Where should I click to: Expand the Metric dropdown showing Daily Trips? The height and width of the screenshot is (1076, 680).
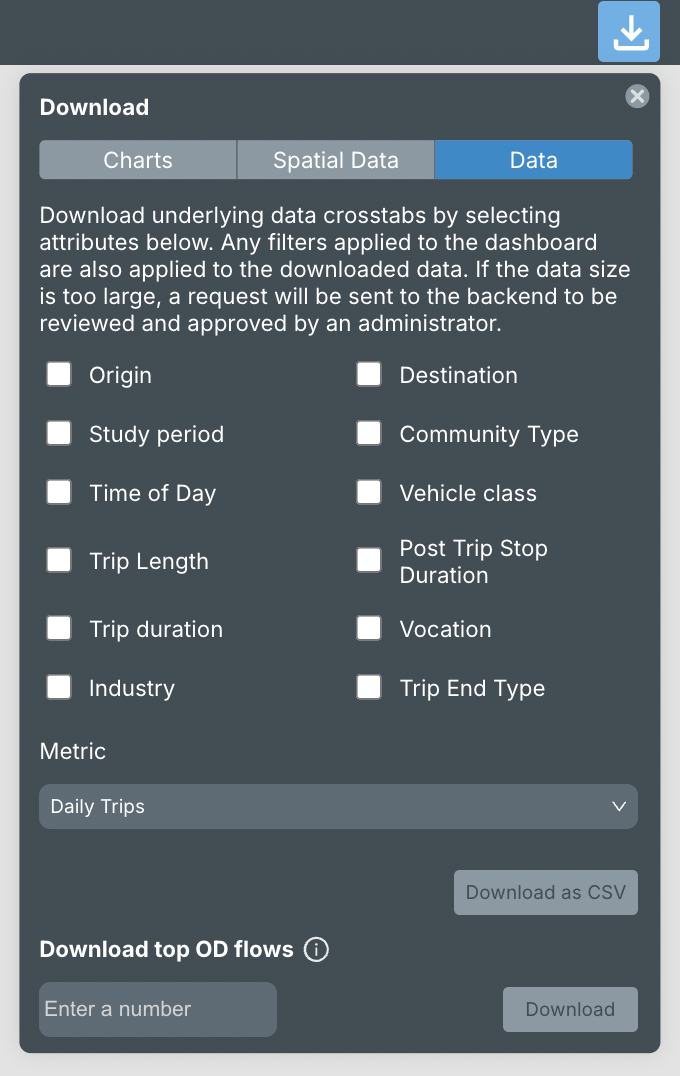[338, 807]
